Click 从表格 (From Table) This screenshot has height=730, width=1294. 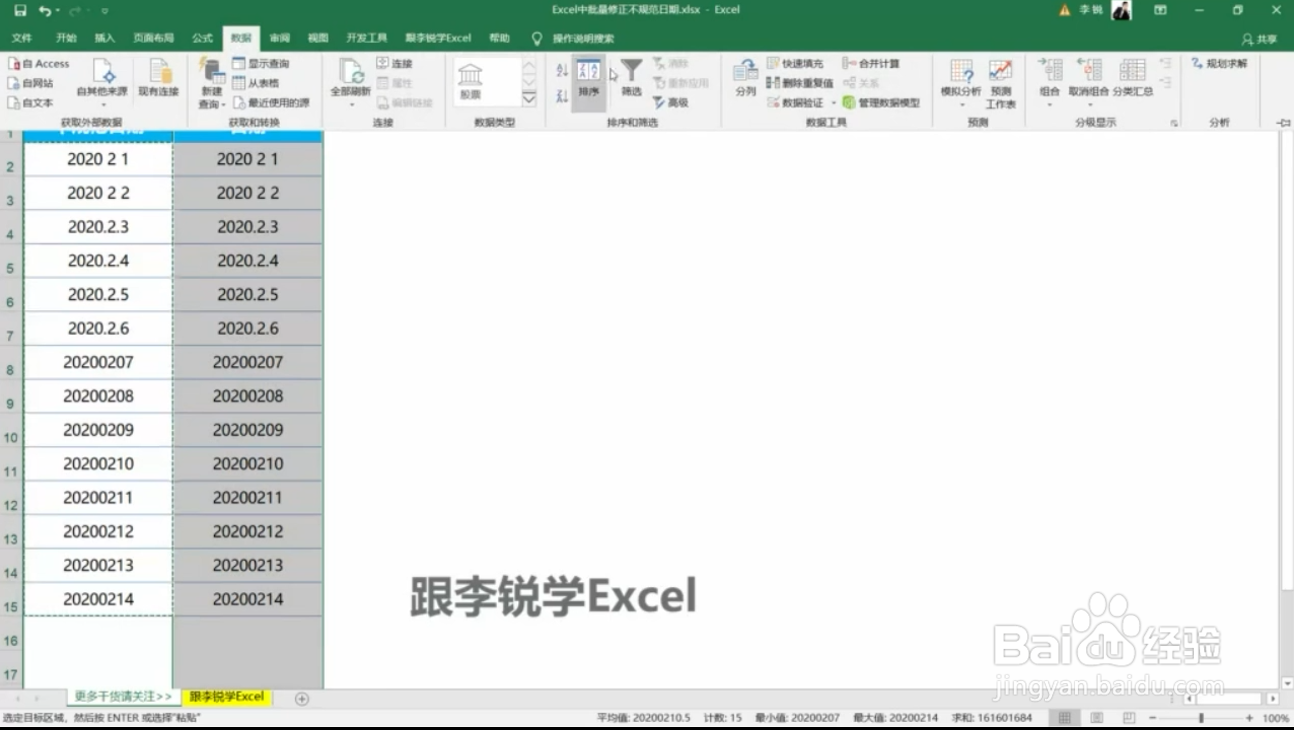pyautogui.click(x=257, y=83)
